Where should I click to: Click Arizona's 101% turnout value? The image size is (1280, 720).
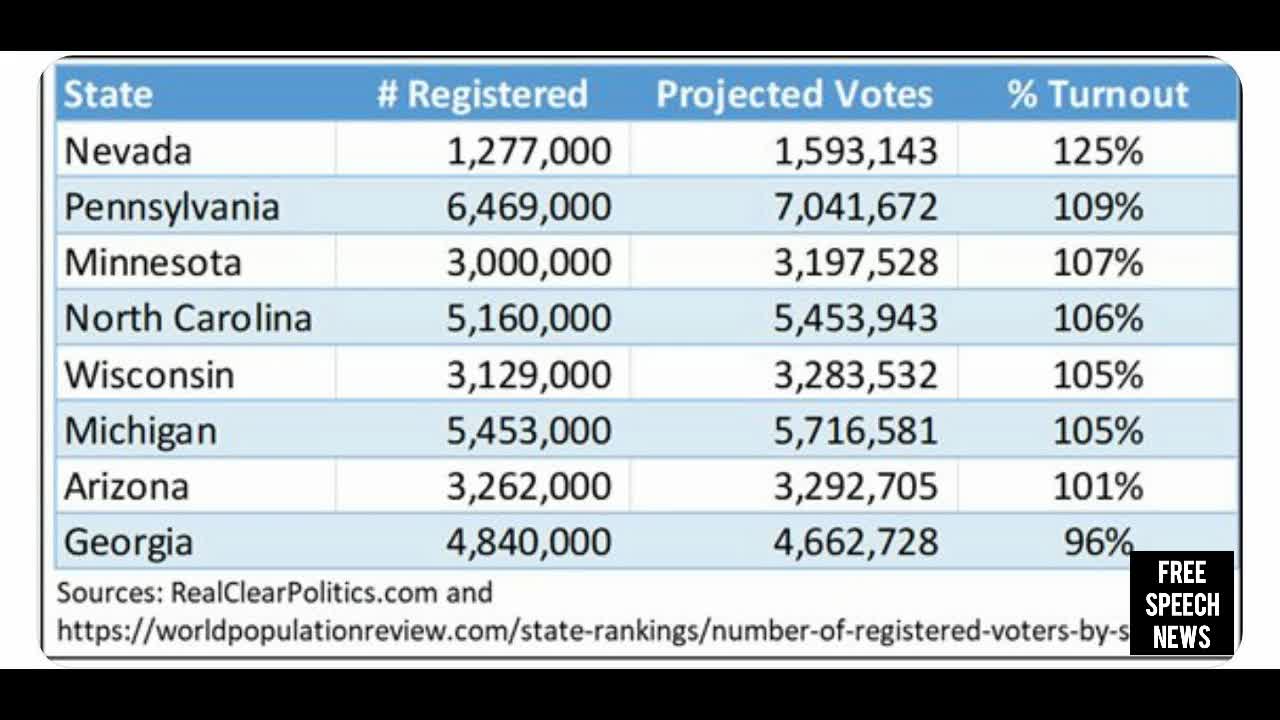pyautogui.click(x=1097, y=486)
